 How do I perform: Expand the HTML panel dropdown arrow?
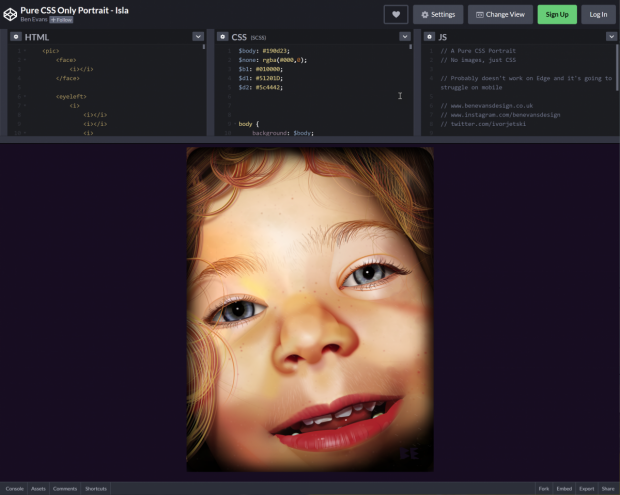[198, 37]
